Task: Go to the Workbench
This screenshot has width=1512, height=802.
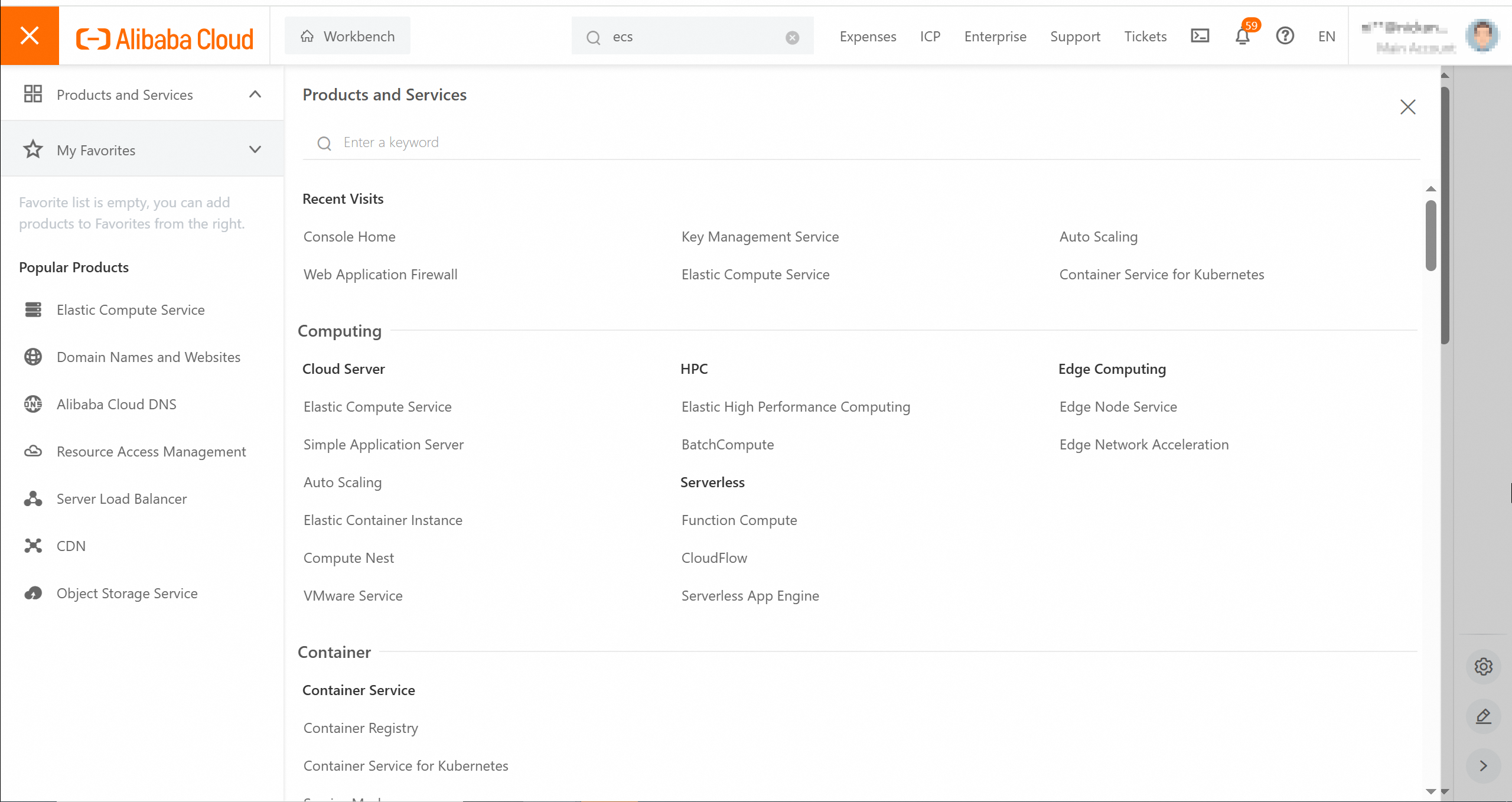Action: (347, 36)
